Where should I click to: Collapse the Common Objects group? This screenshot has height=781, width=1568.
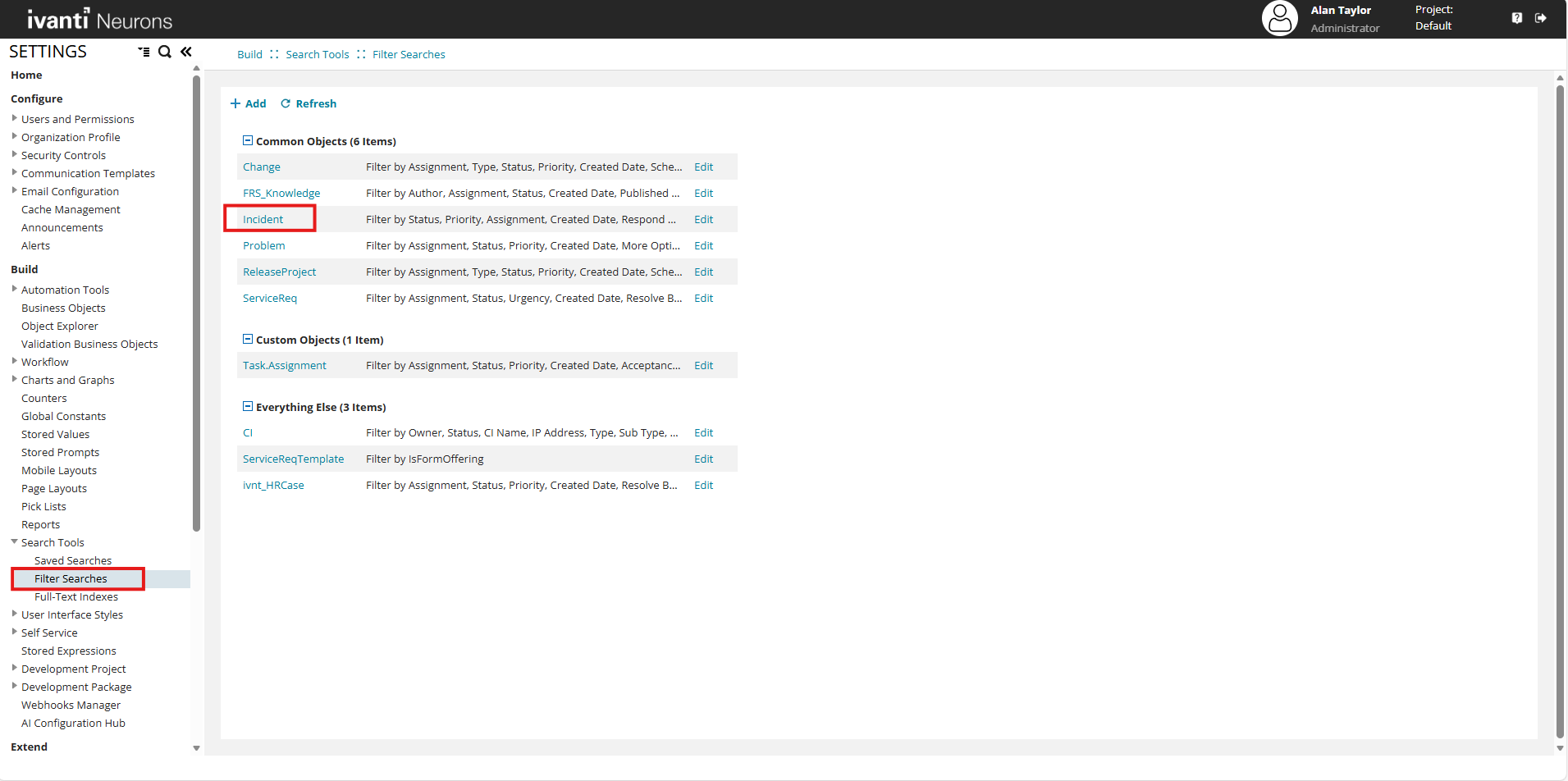[x=247, y=141]
